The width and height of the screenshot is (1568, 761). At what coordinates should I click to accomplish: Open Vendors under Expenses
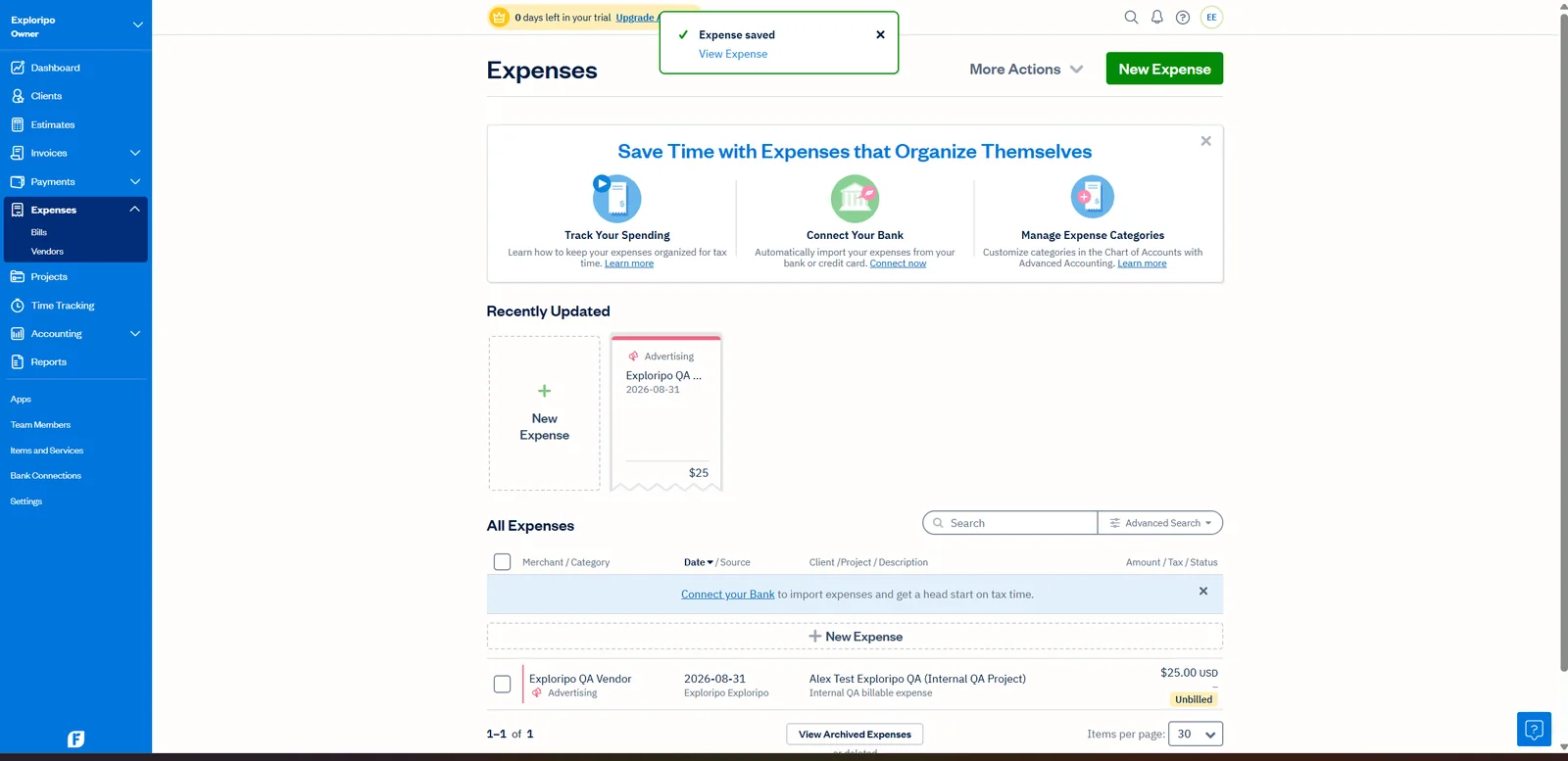coord(47,252)
